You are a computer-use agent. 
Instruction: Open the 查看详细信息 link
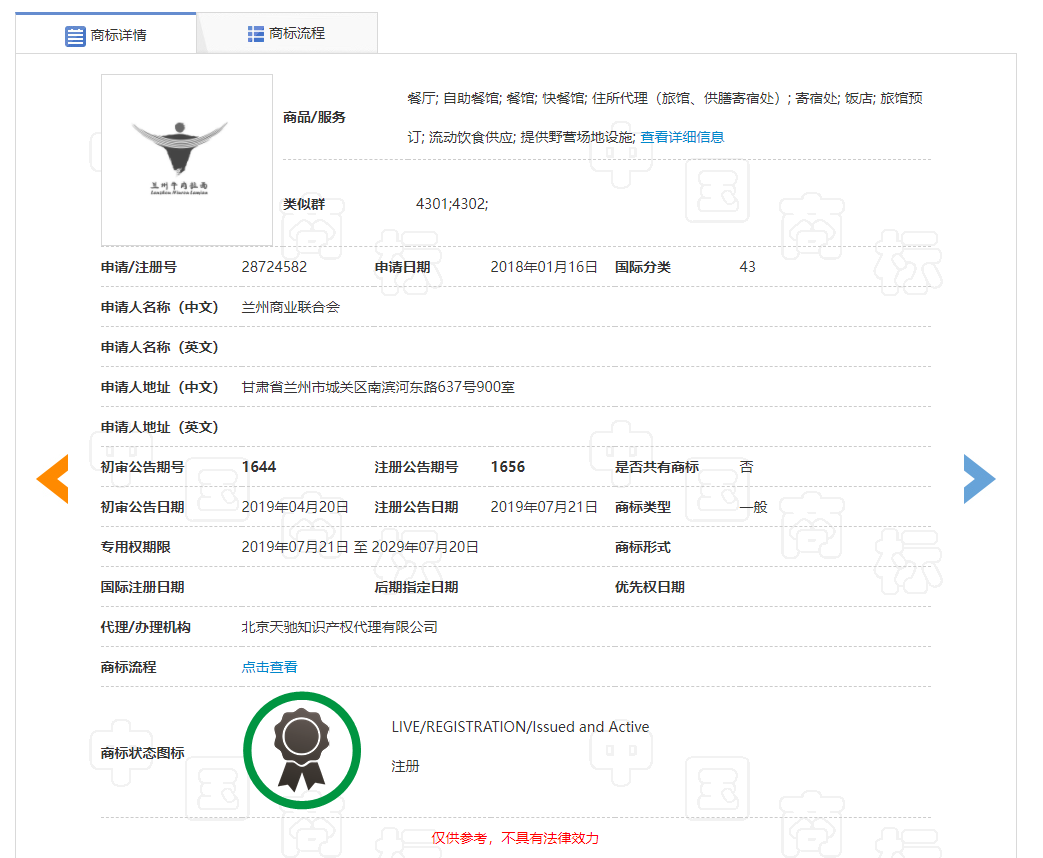(682, 137)
